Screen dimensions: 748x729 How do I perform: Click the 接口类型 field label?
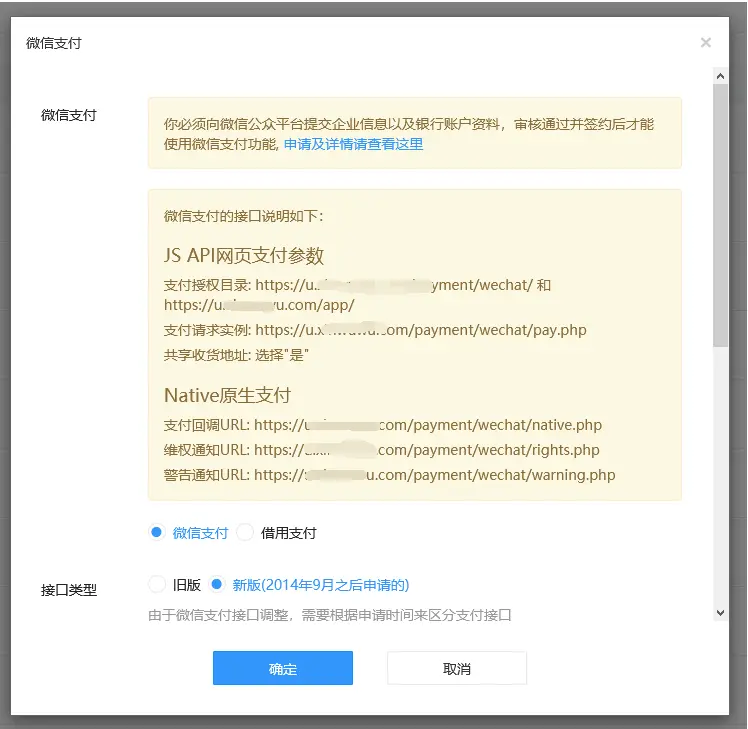click(x=69, y=590)
